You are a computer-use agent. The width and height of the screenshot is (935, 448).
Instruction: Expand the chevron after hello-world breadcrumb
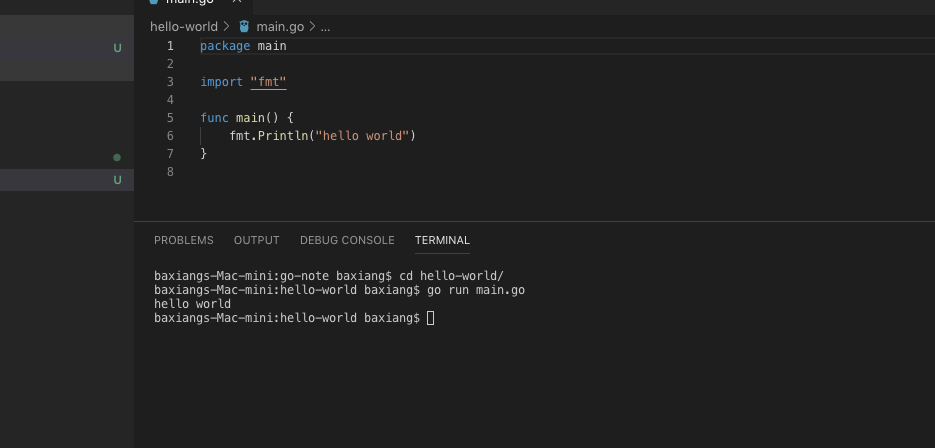pos(227,27)
